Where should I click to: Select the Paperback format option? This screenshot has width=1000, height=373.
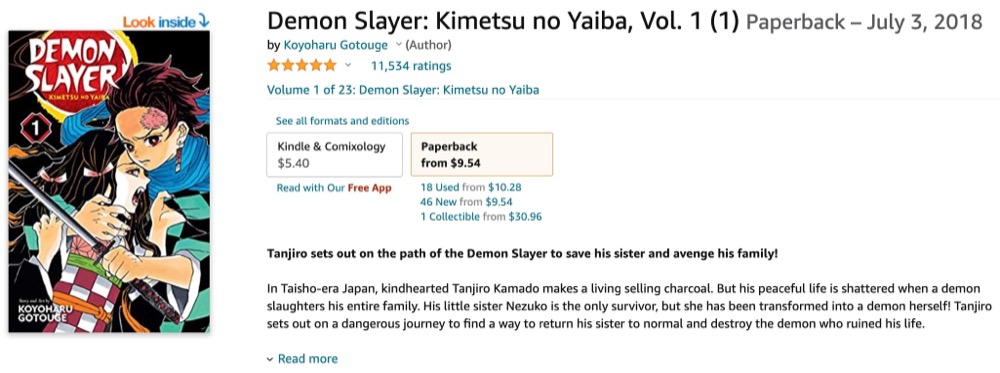[482, 154]
